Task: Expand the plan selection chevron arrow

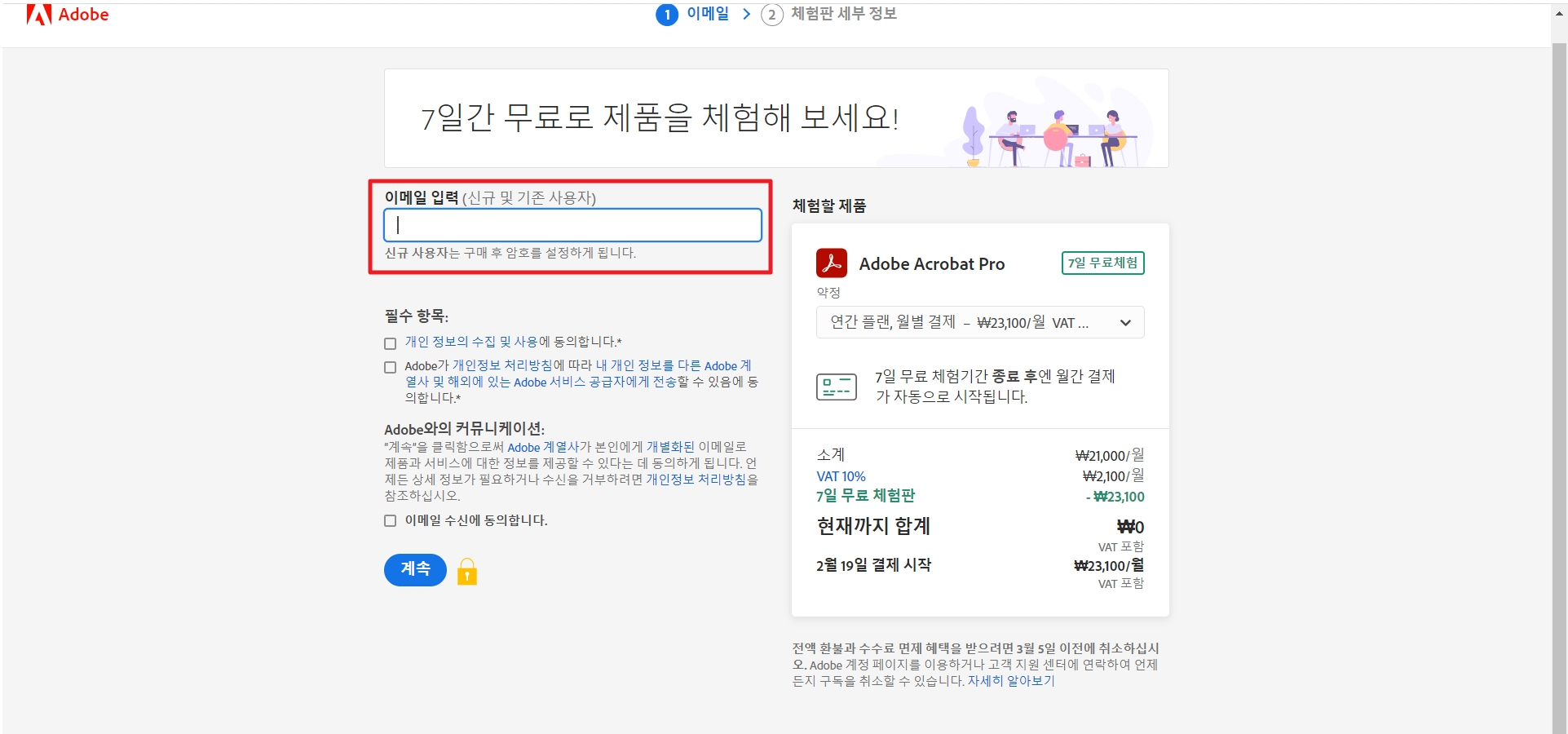Action: point(1126,322)
